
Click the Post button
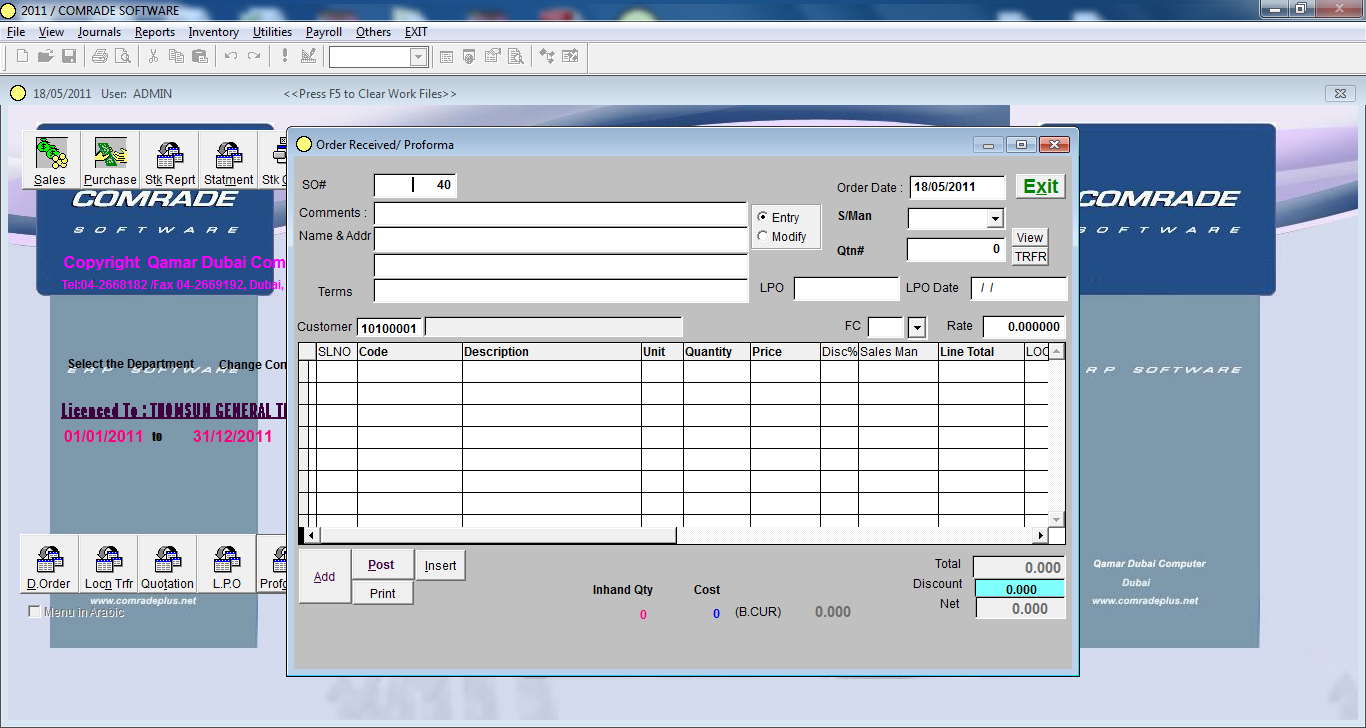point(382,564)
